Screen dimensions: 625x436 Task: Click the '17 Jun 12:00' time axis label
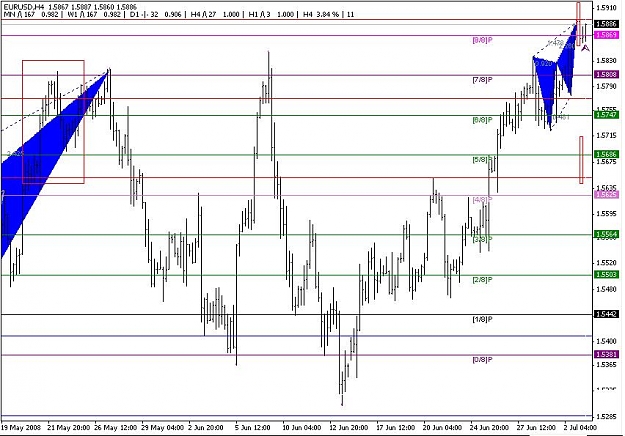coord(395,428)
